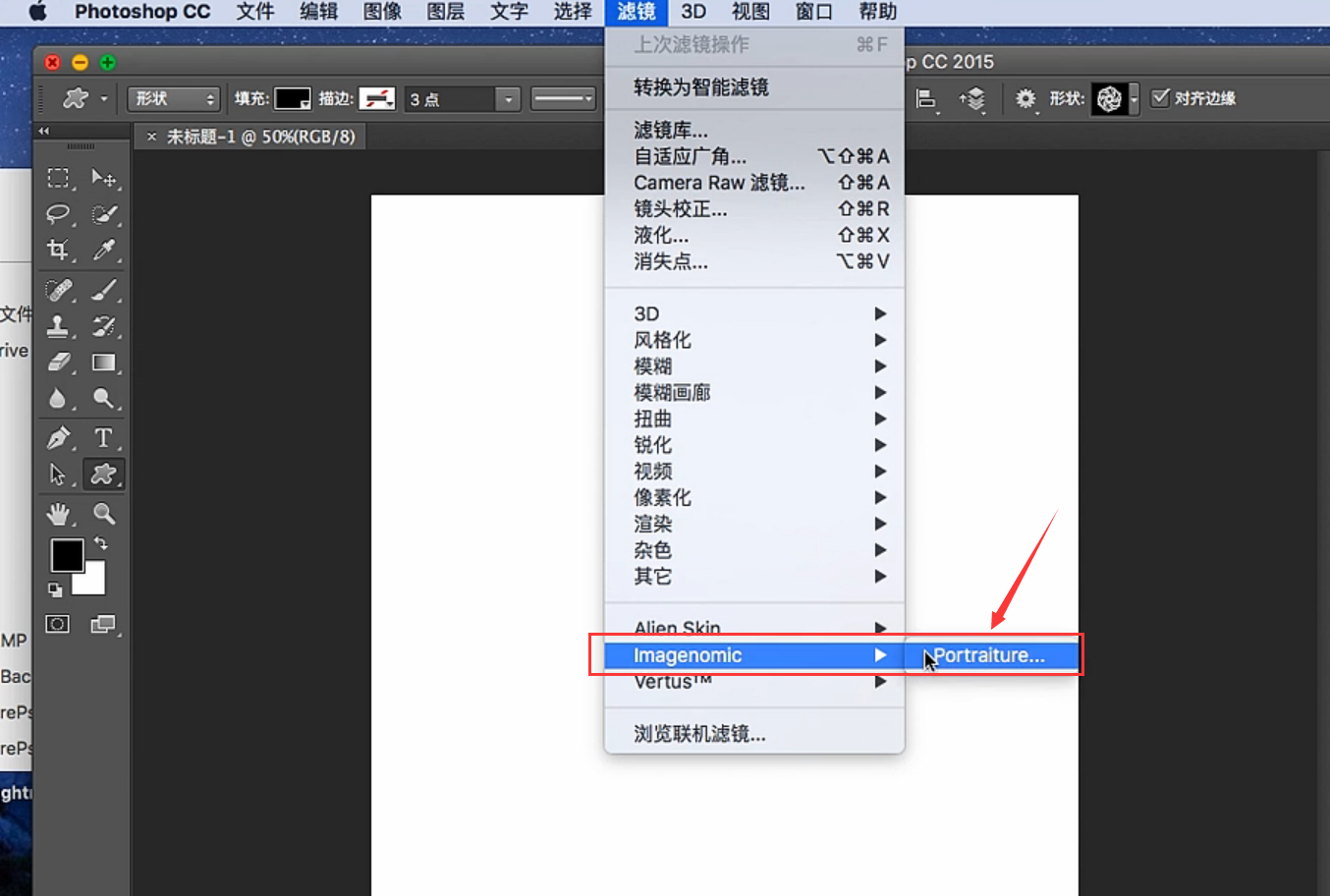Click the stroke width 3 点 field
The width and height of the screenshot is (1330, 896).
click(450, 99)
